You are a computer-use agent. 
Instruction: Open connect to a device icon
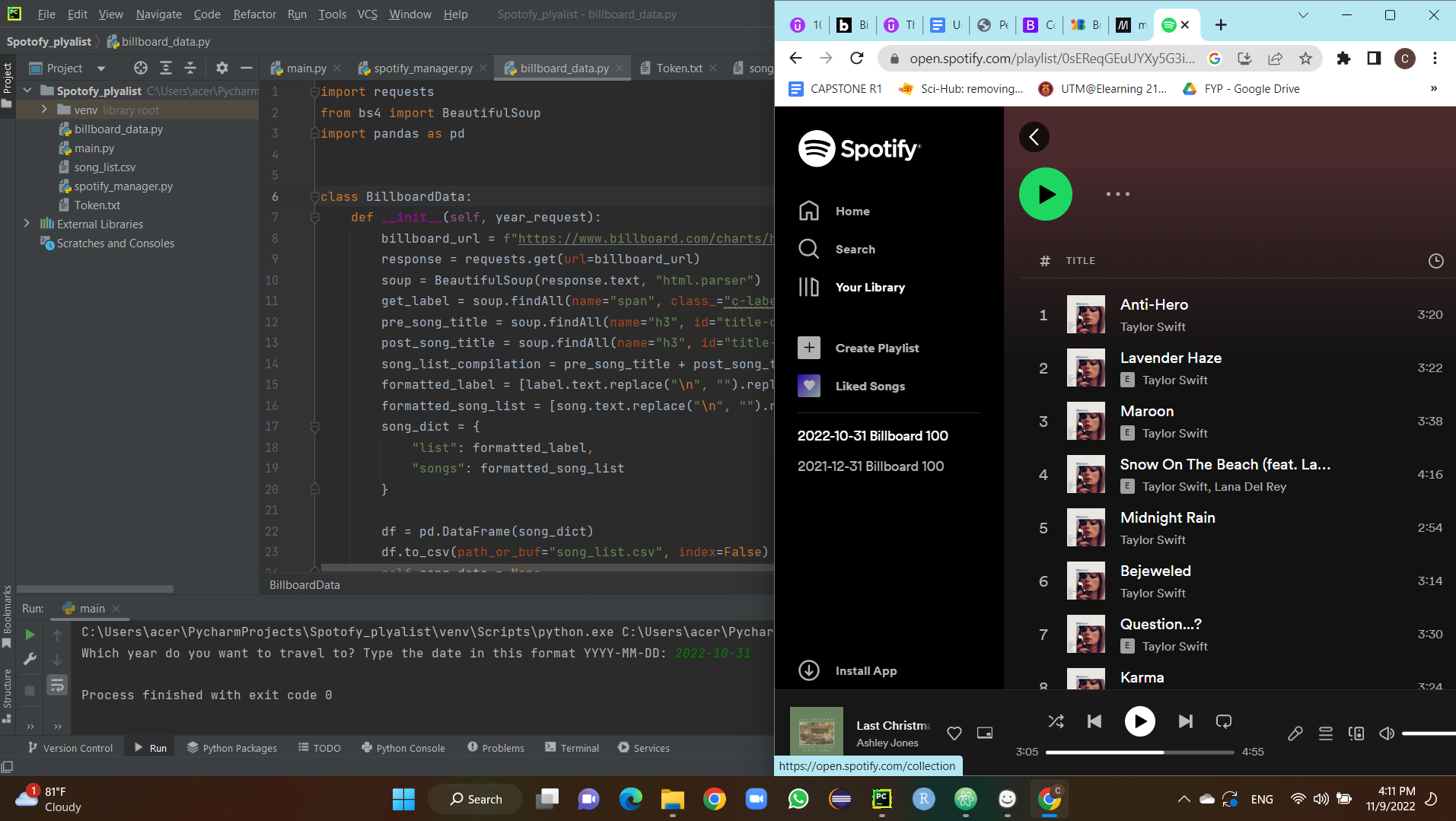[x=1356, y=733]
